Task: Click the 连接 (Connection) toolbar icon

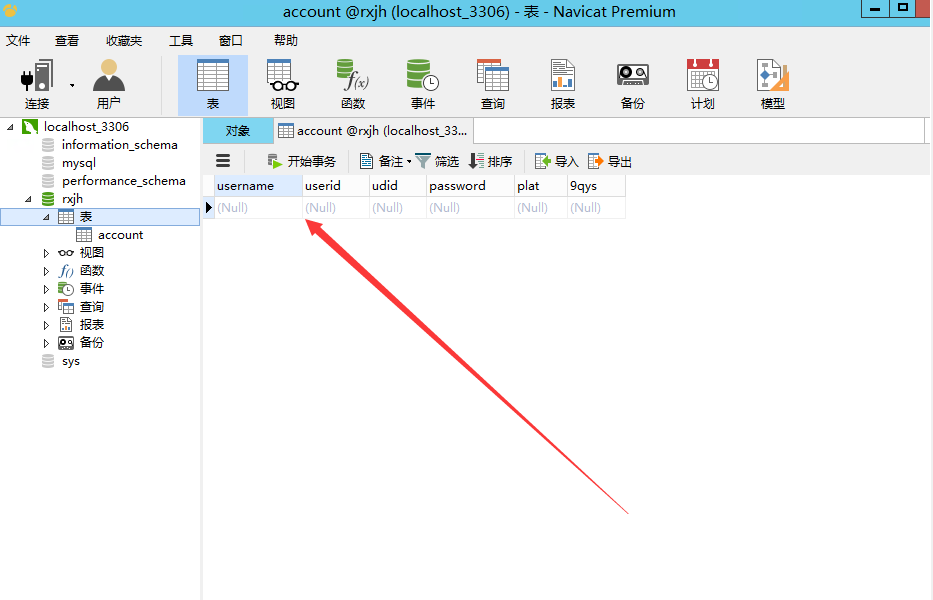Action: pos(37,84)
